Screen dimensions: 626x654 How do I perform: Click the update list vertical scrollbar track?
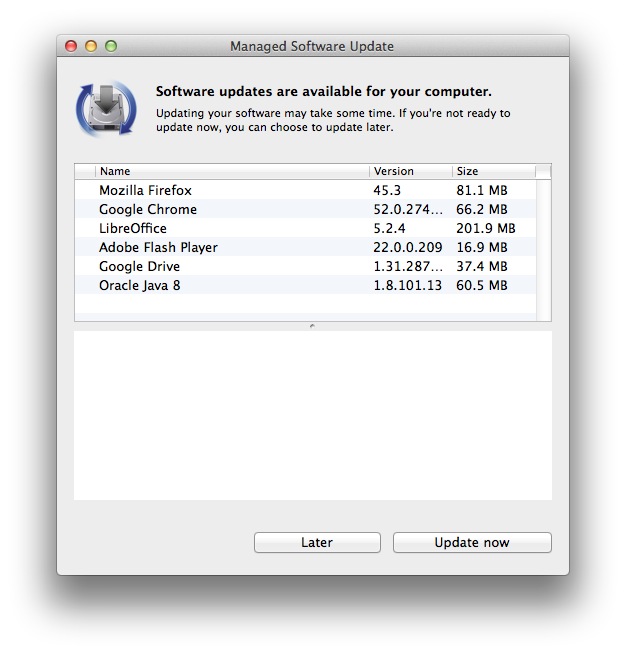[x=543, y=250]
